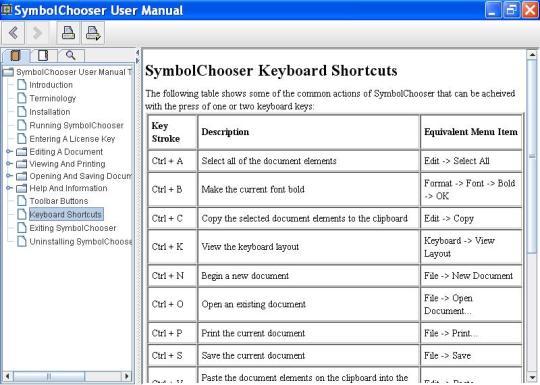Click 'File -> Save' cell
Viewport: 540px width, 385px height.
click(x=471, y=355)
